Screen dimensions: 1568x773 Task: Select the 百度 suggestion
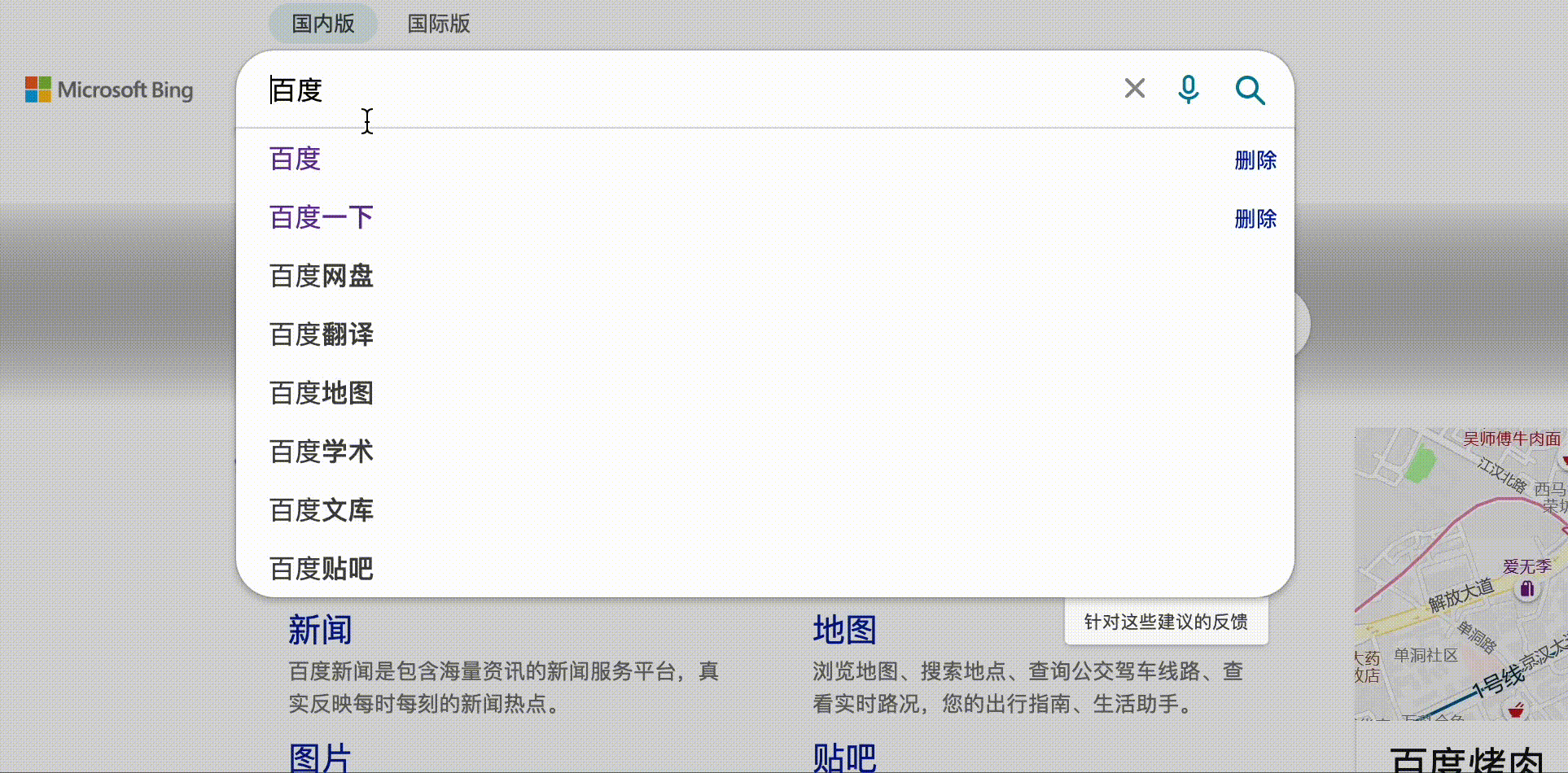click(764, 159)
